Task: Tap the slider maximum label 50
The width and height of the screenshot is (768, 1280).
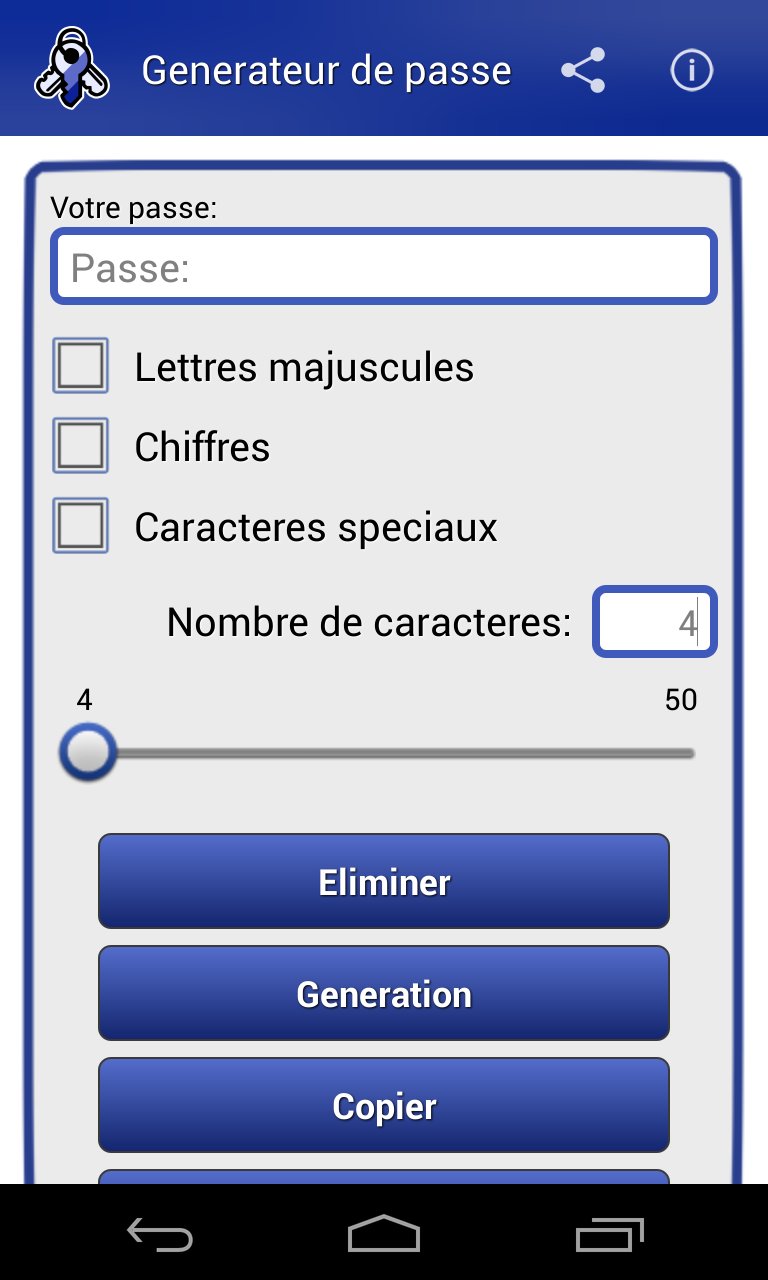Action: tap(680, 700)
